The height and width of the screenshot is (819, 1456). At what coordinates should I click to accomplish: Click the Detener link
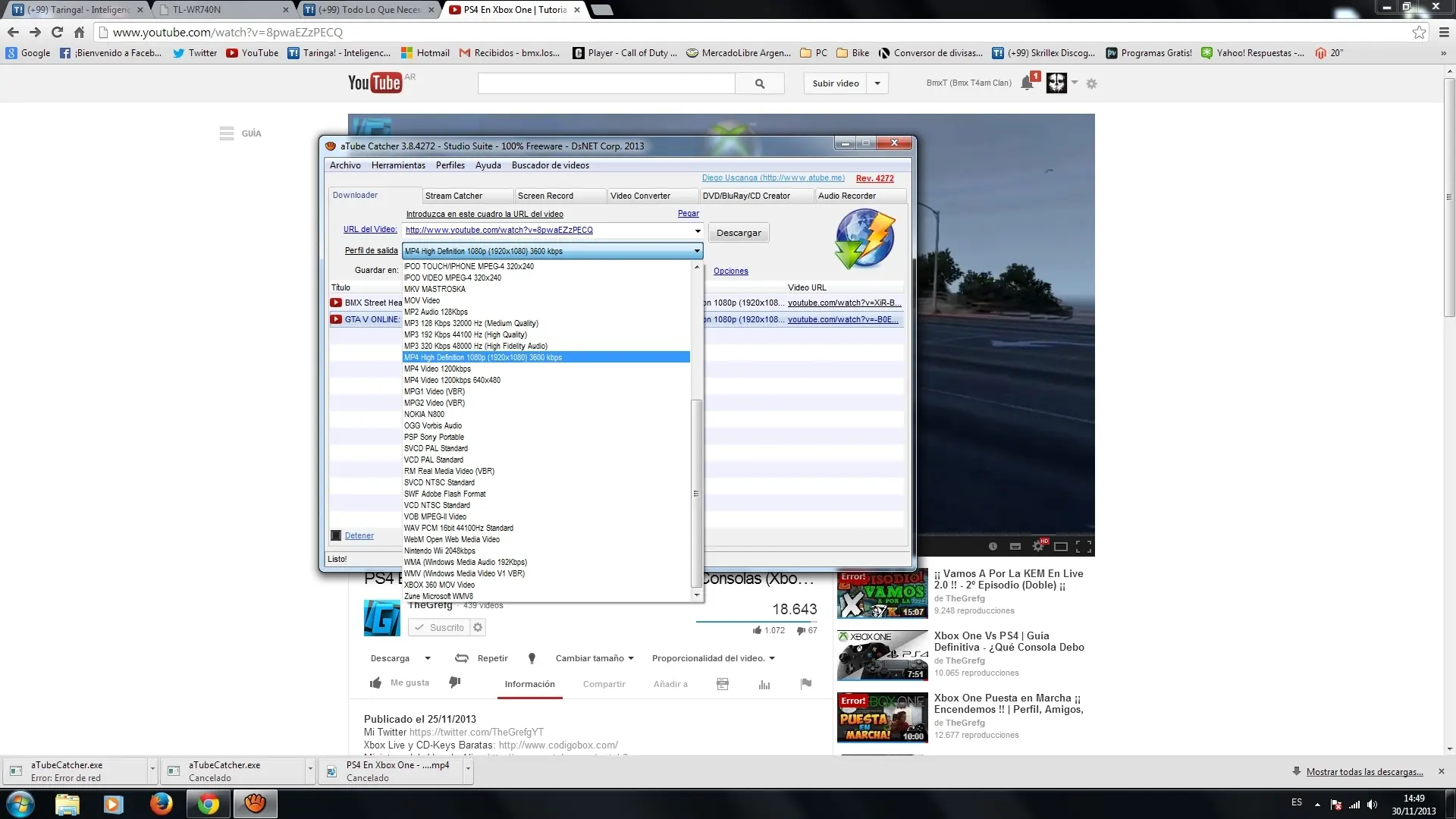(x=359, y=536)
